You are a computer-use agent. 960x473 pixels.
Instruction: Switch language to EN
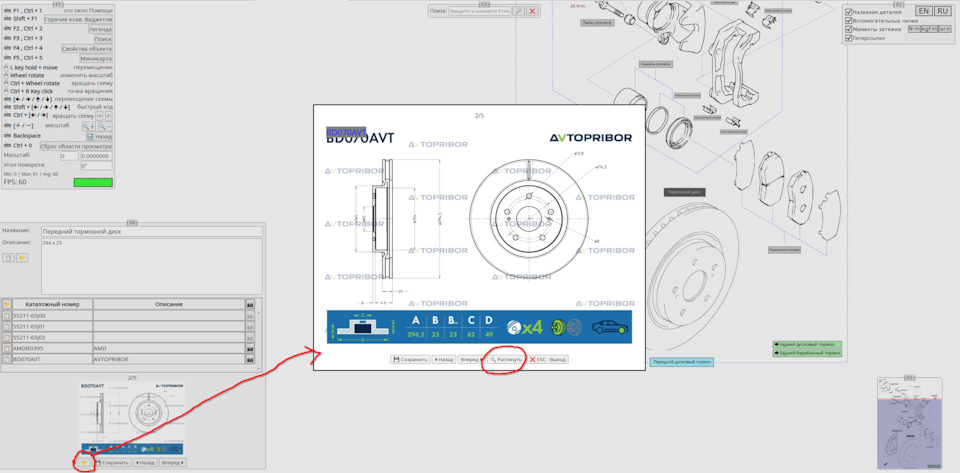click(x=924, y=11)
